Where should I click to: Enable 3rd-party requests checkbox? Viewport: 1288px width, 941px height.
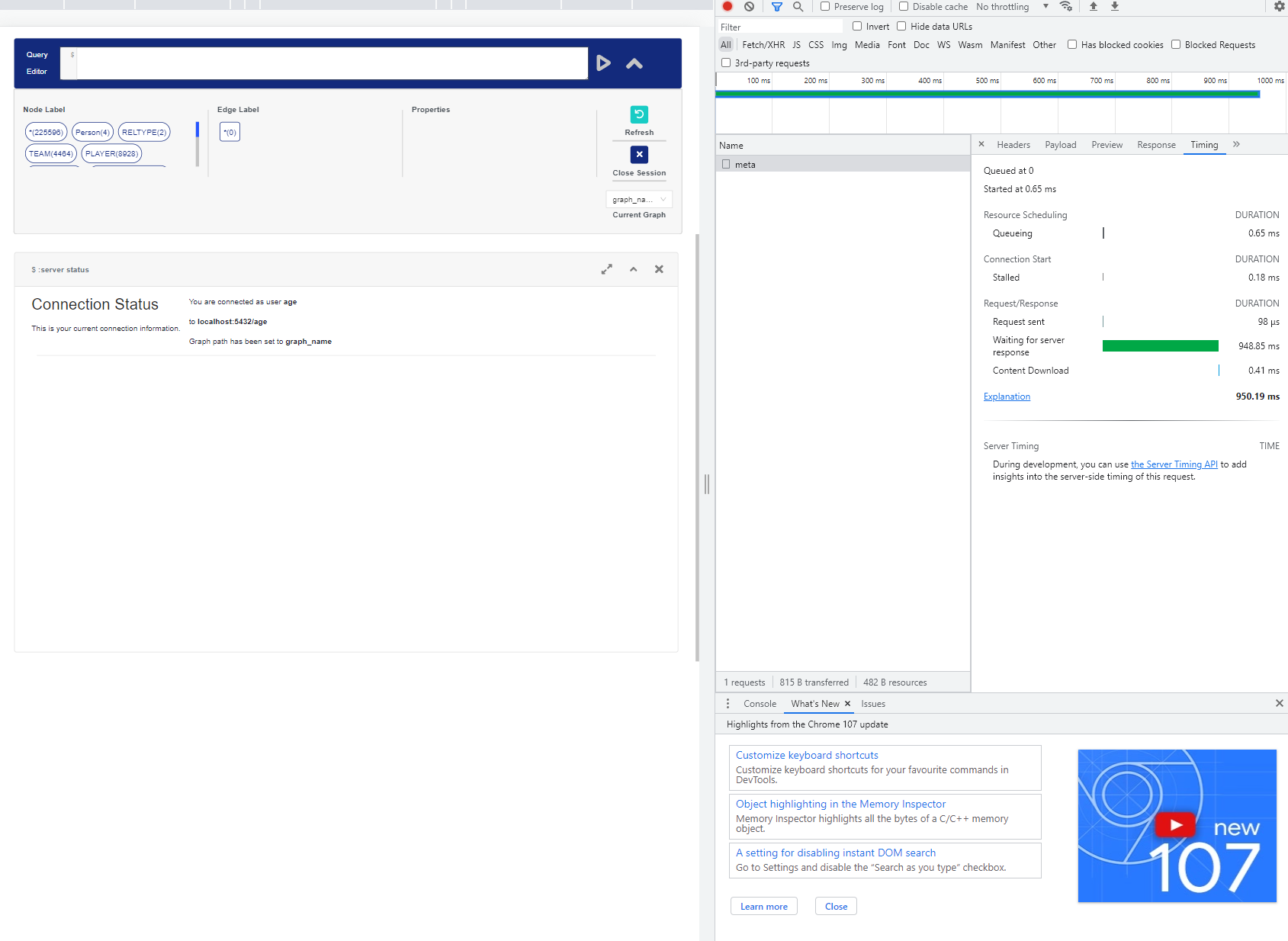726,63
